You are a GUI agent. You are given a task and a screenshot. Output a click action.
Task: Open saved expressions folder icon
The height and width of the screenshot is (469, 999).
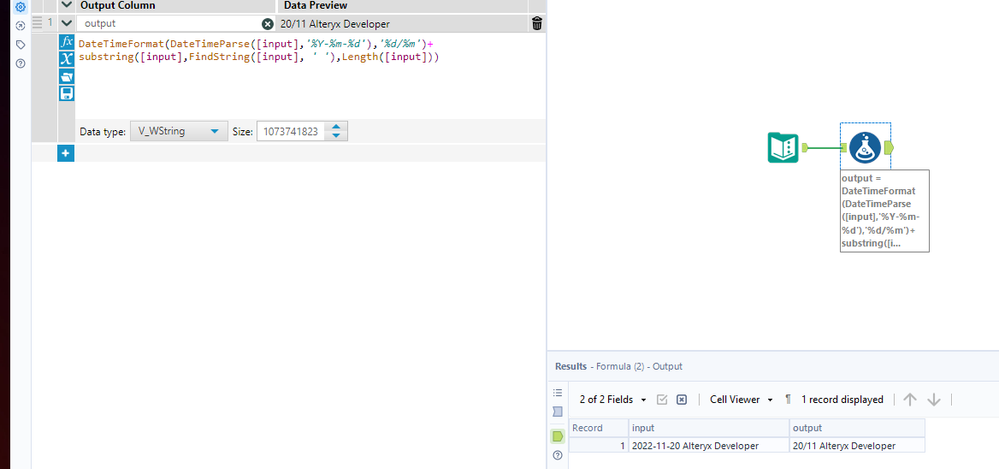66,76
